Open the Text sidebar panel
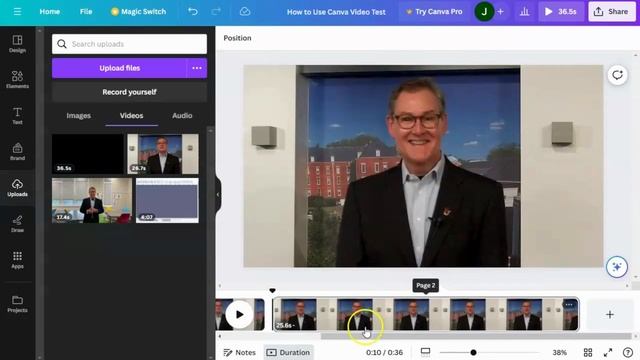 [x=17, y=116]
